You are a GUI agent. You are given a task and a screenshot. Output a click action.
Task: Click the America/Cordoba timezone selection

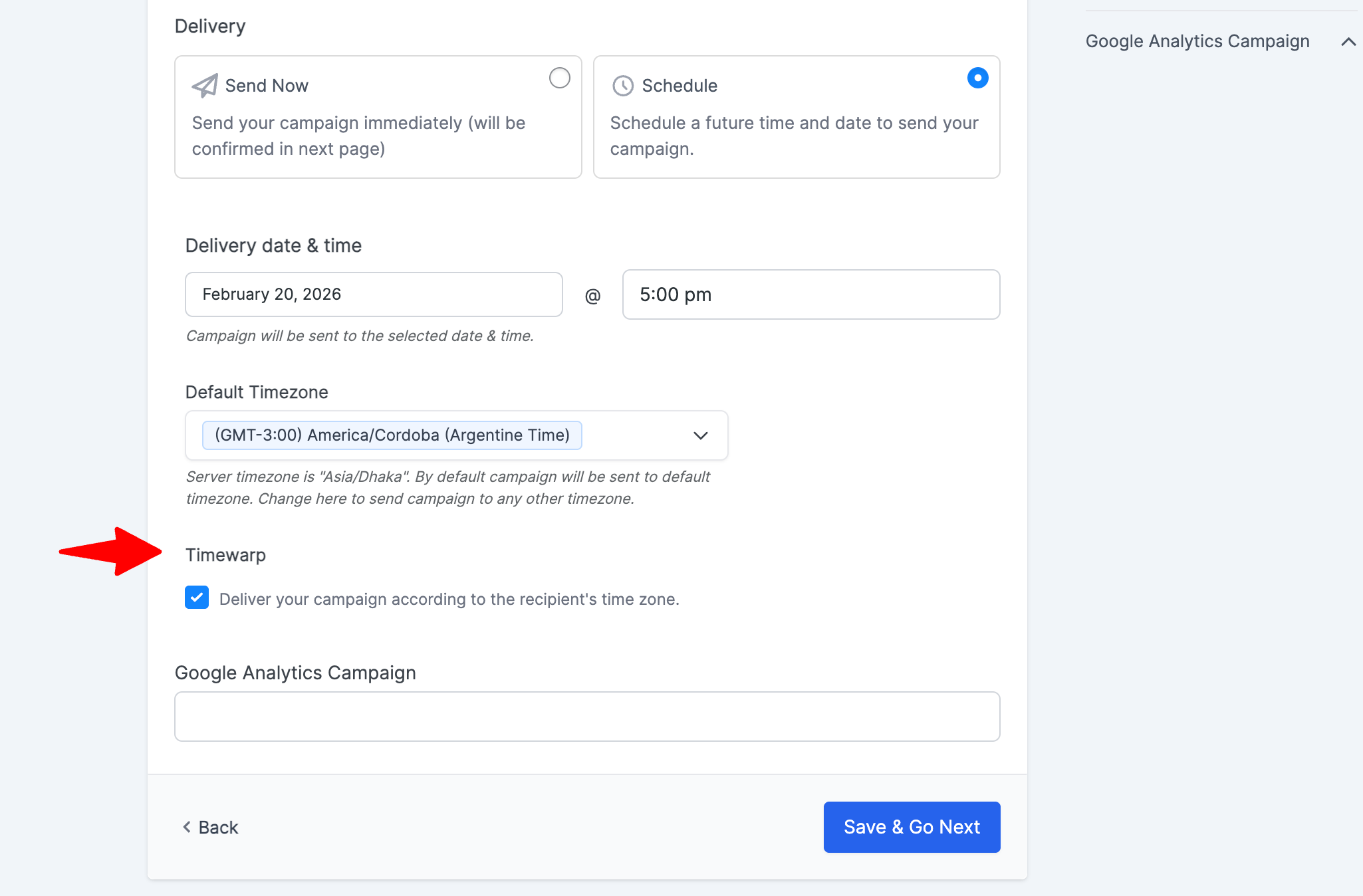coord(392,435)
